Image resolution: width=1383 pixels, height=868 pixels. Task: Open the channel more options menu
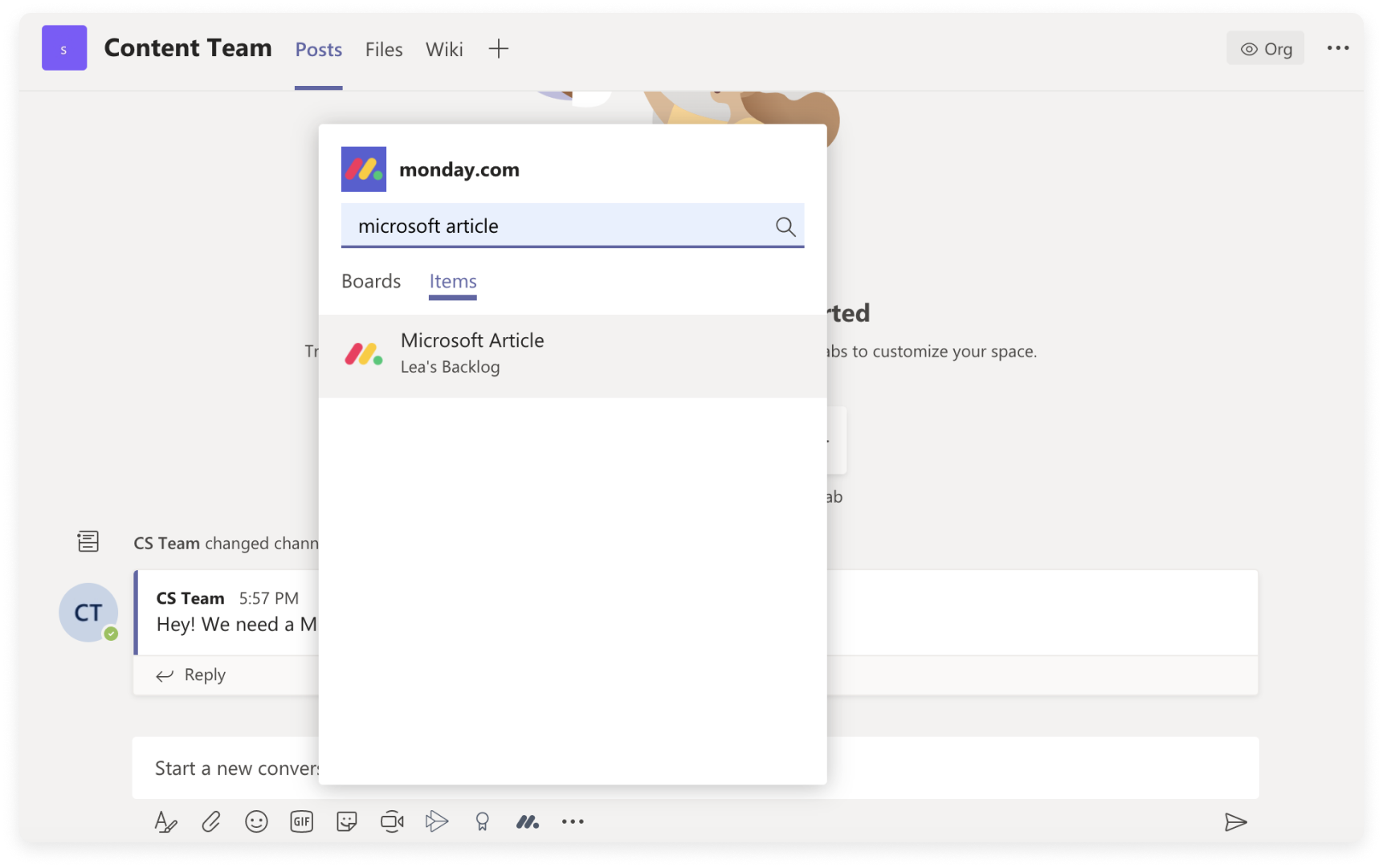point(1337,48)
